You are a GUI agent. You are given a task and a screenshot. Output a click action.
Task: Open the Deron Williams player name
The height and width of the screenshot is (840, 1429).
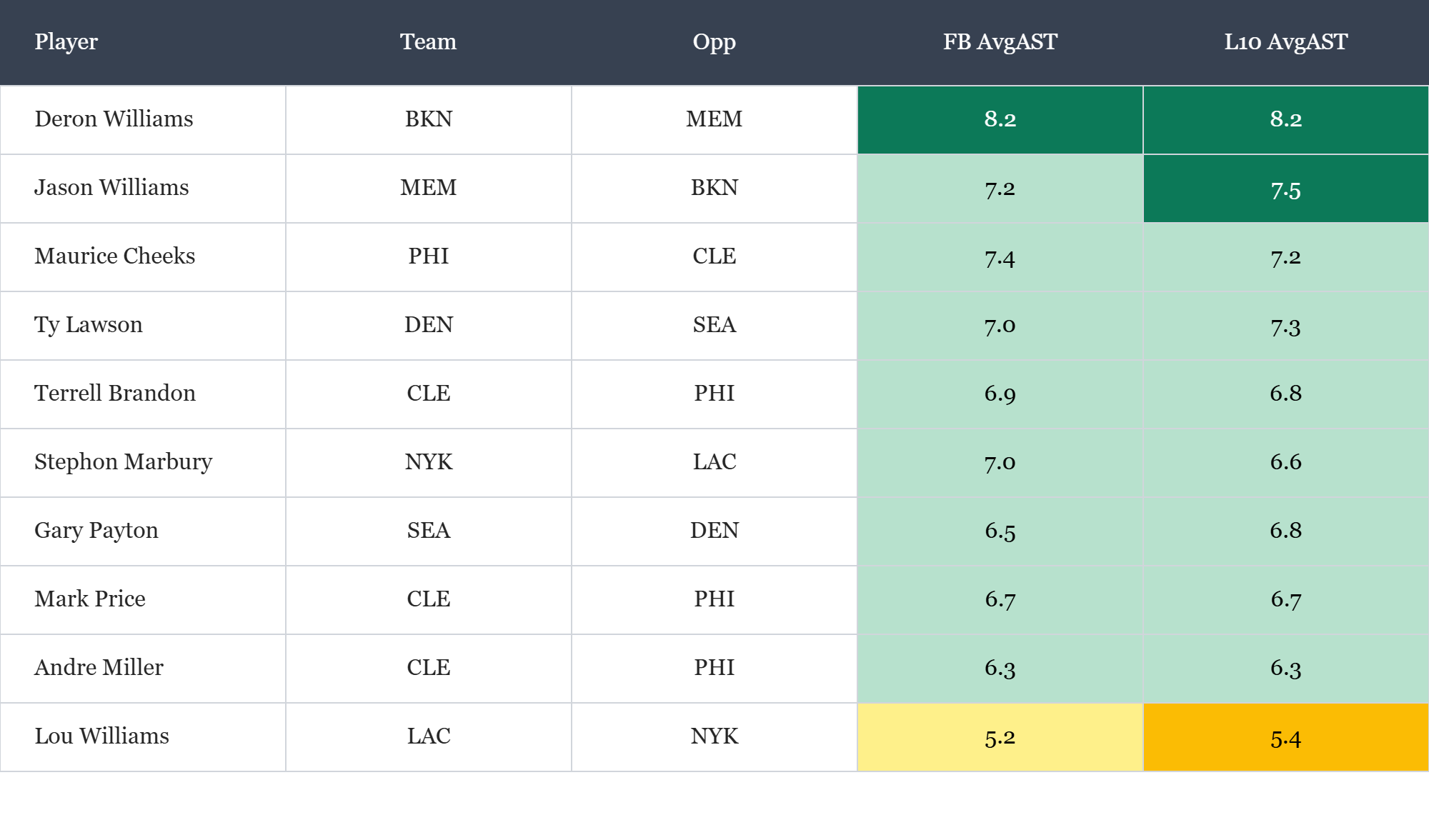pos(114,119)
